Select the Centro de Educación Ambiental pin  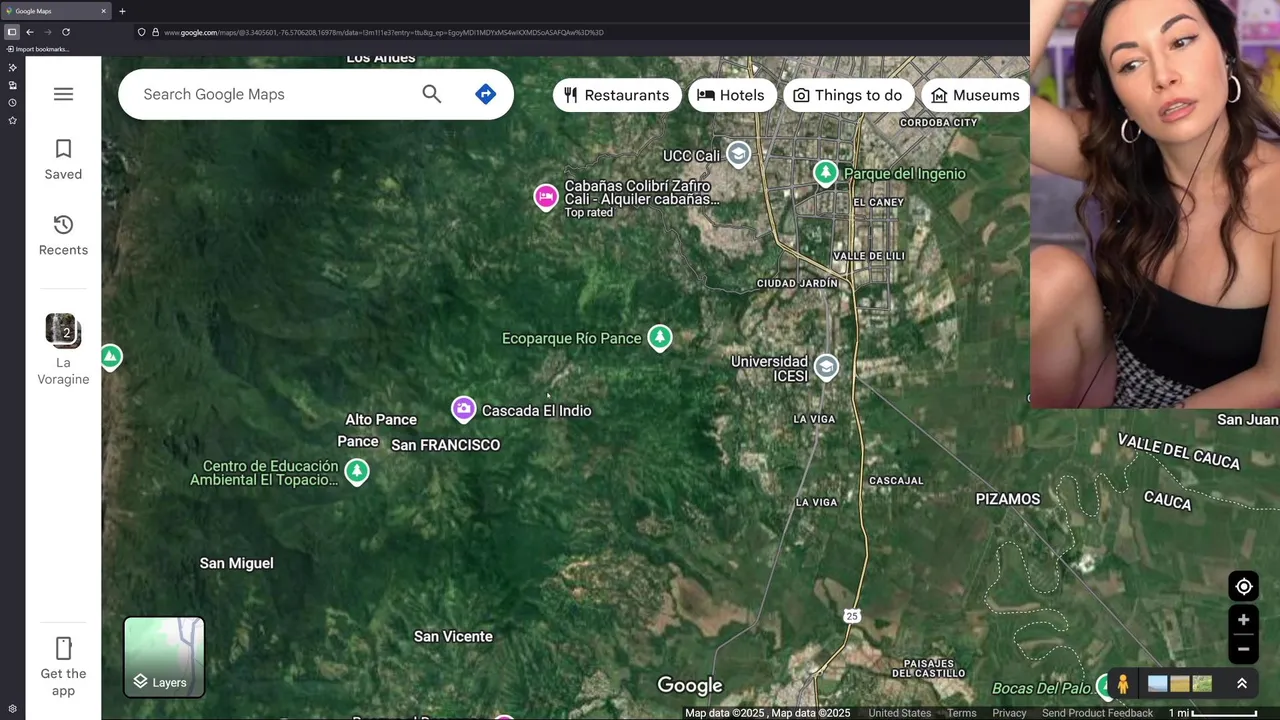tap(357, 471)
